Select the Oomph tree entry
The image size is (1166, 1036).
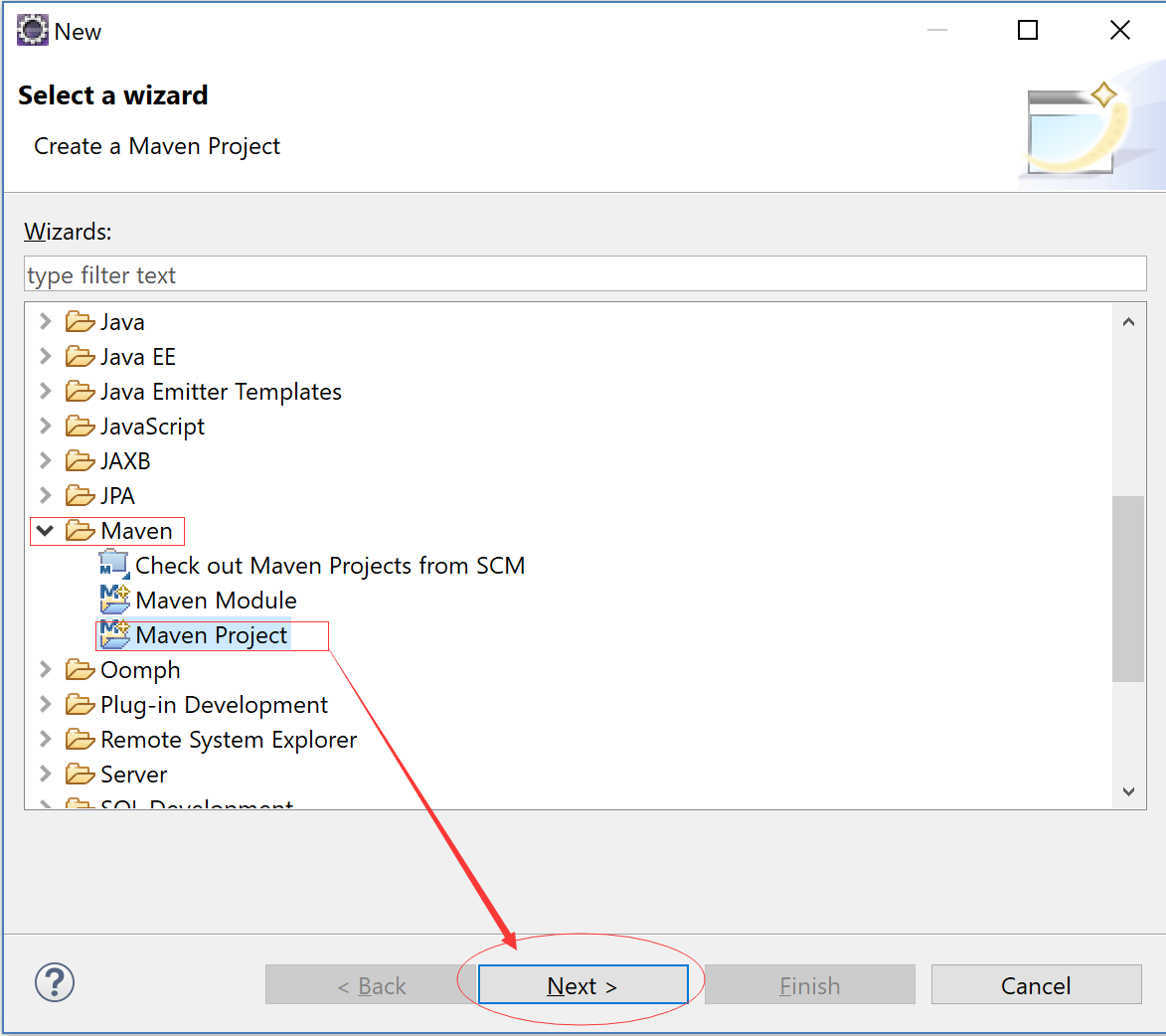pos(140,670)
